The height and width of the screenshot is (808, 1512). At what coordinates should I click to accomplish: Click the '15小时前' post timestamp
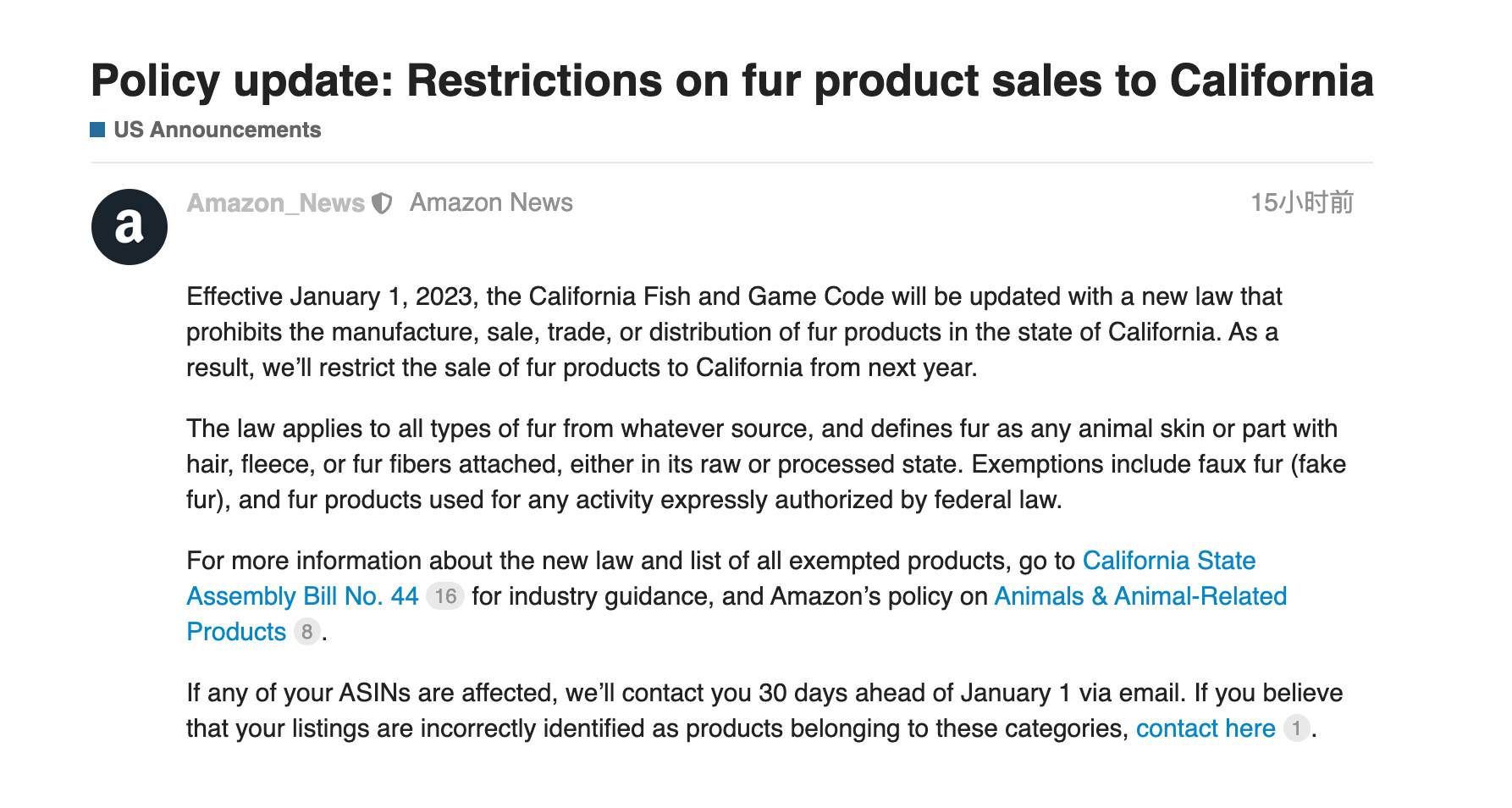click(x=1301, y=203)
